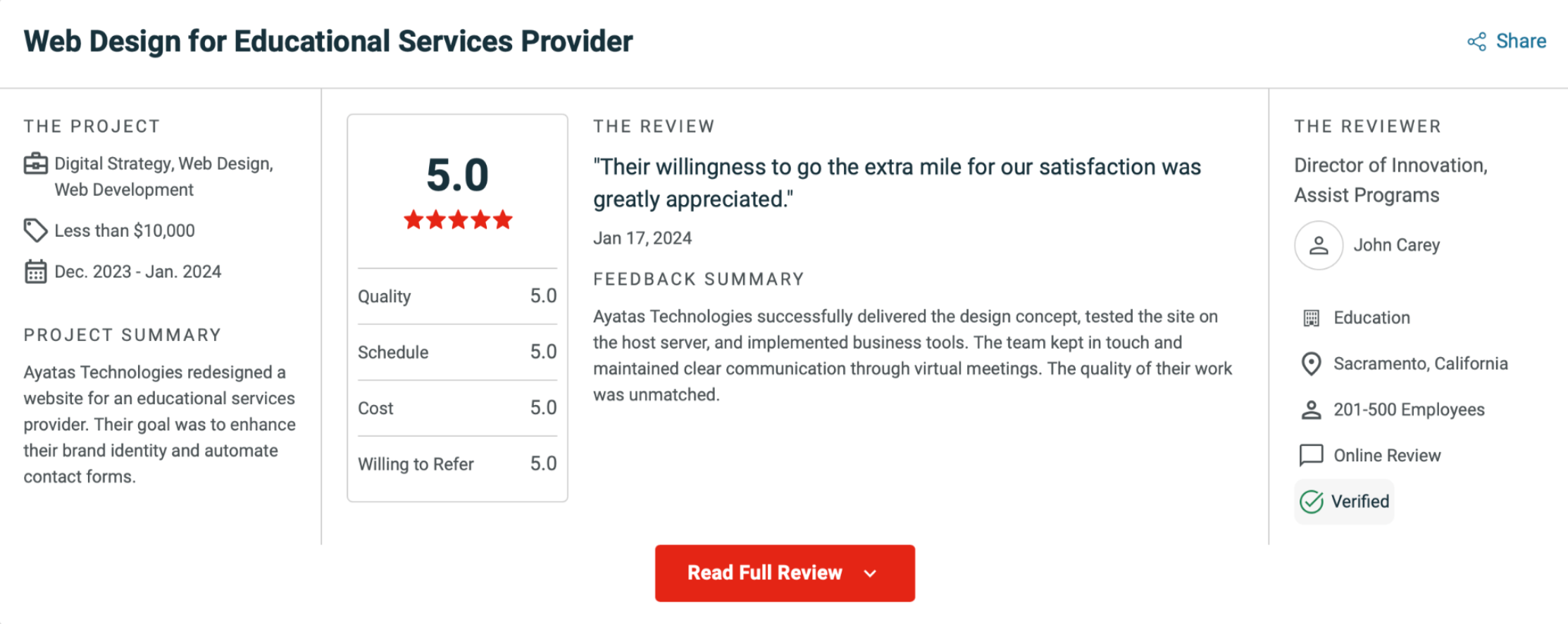Open the Web Design for Educational Services title
Screen dimensions: 1568x624
pos(328,42)
